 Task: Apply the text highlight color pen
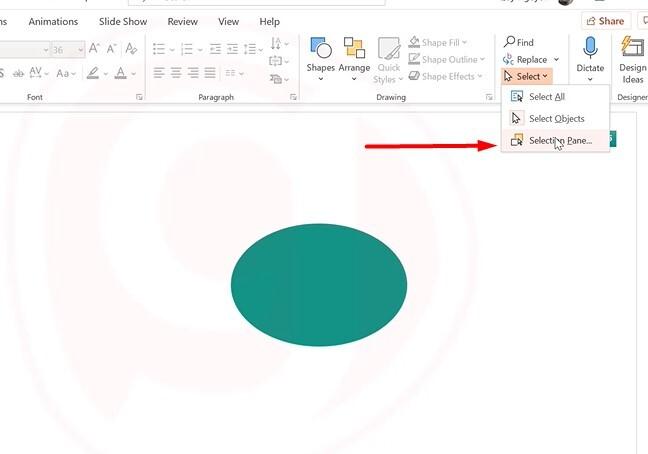pyautogui.click(x=93, y=74)
